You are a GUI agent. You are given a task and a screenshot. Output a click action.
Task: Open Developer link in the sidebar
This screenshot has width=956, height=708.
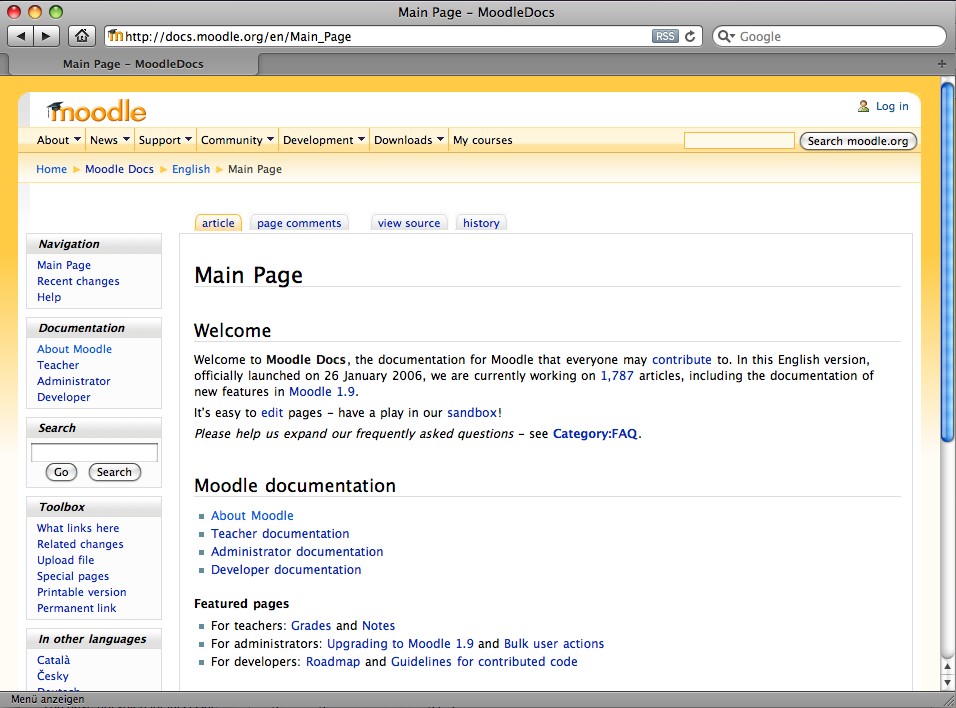[x=63, y=396]
